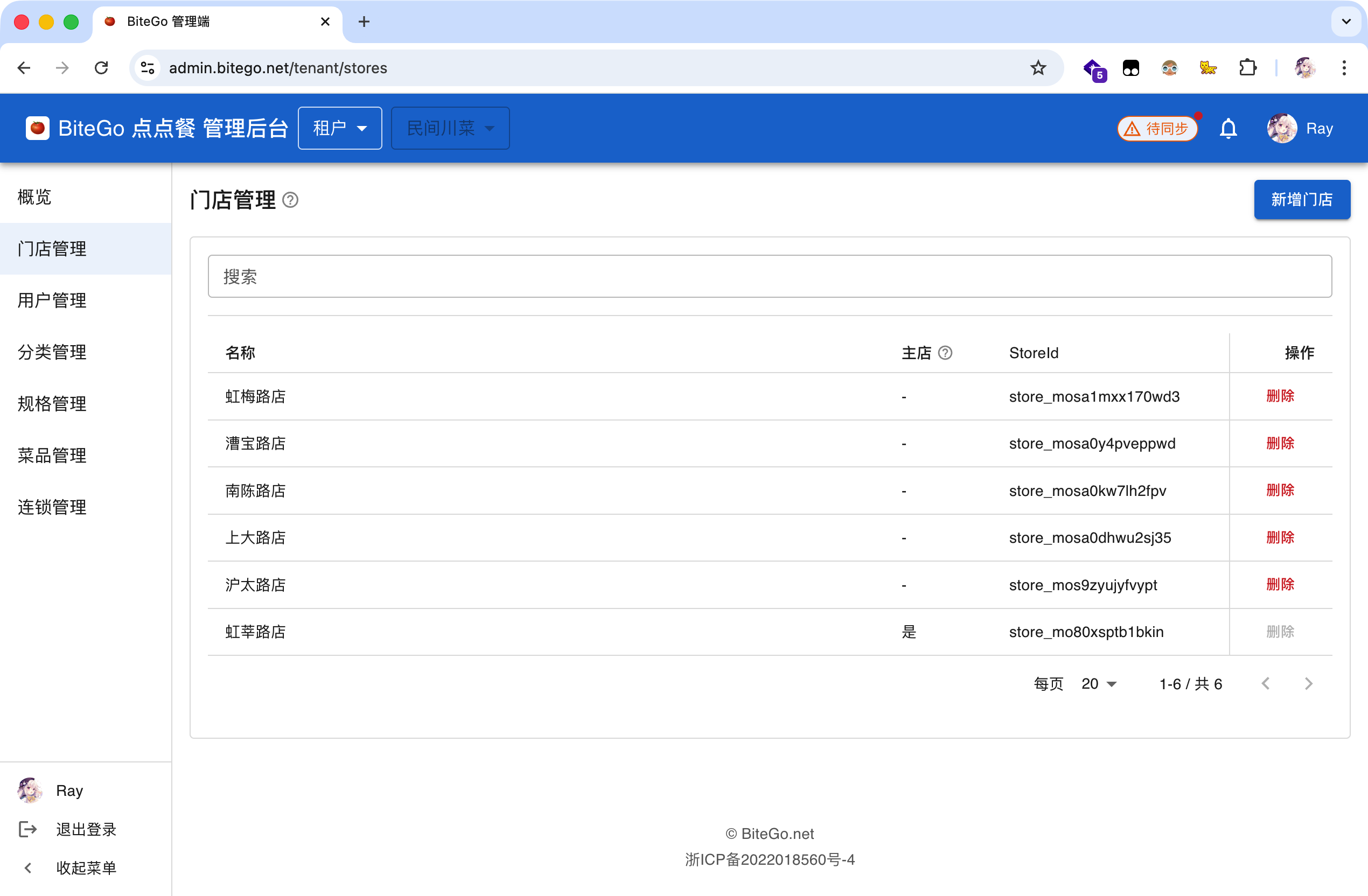The image size is (1368, 896).
Task: Click the 浙ICP备2022018560号-4 footer link
Action: click(770, 859)
